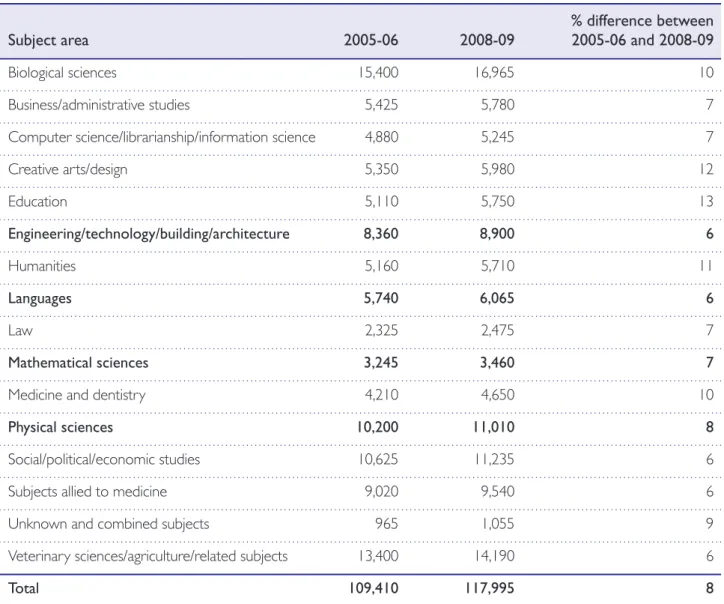Click the '2008-09' column header
The width and height of the screenshot is (724, 604).
tap(487, 40)
